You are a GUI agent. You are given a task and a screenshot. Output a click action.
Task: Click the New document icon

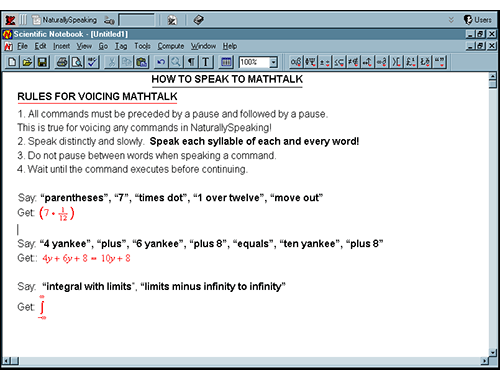point(12,62)
